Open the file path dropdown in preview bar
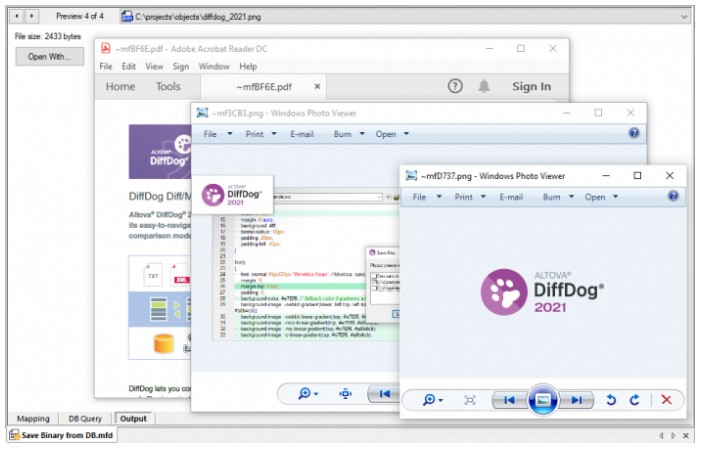The image size is (703, 450). click(x=684, y=17)
